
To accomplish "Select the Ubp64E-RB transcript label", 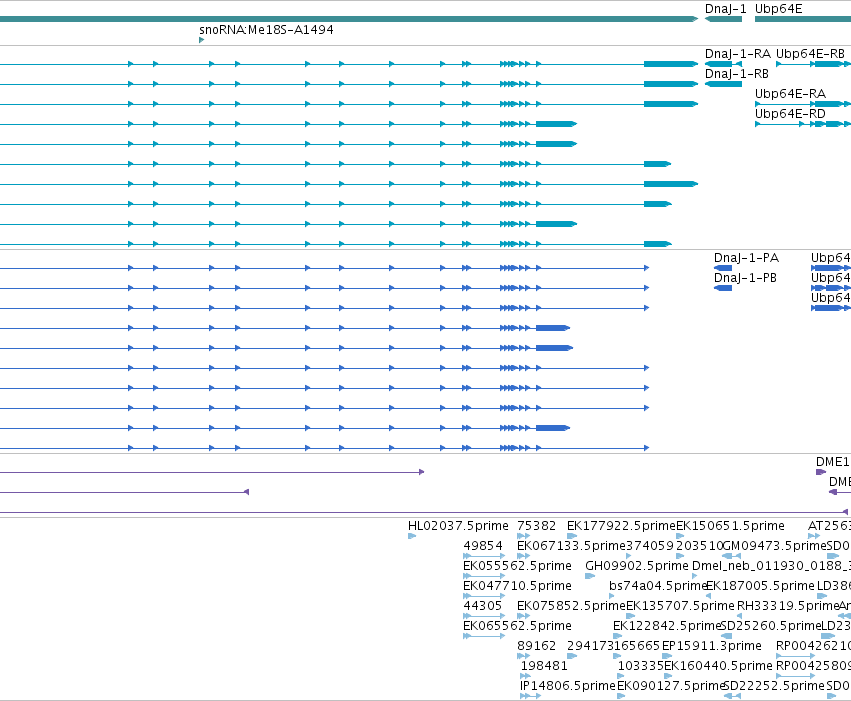I will pos(810,54).
